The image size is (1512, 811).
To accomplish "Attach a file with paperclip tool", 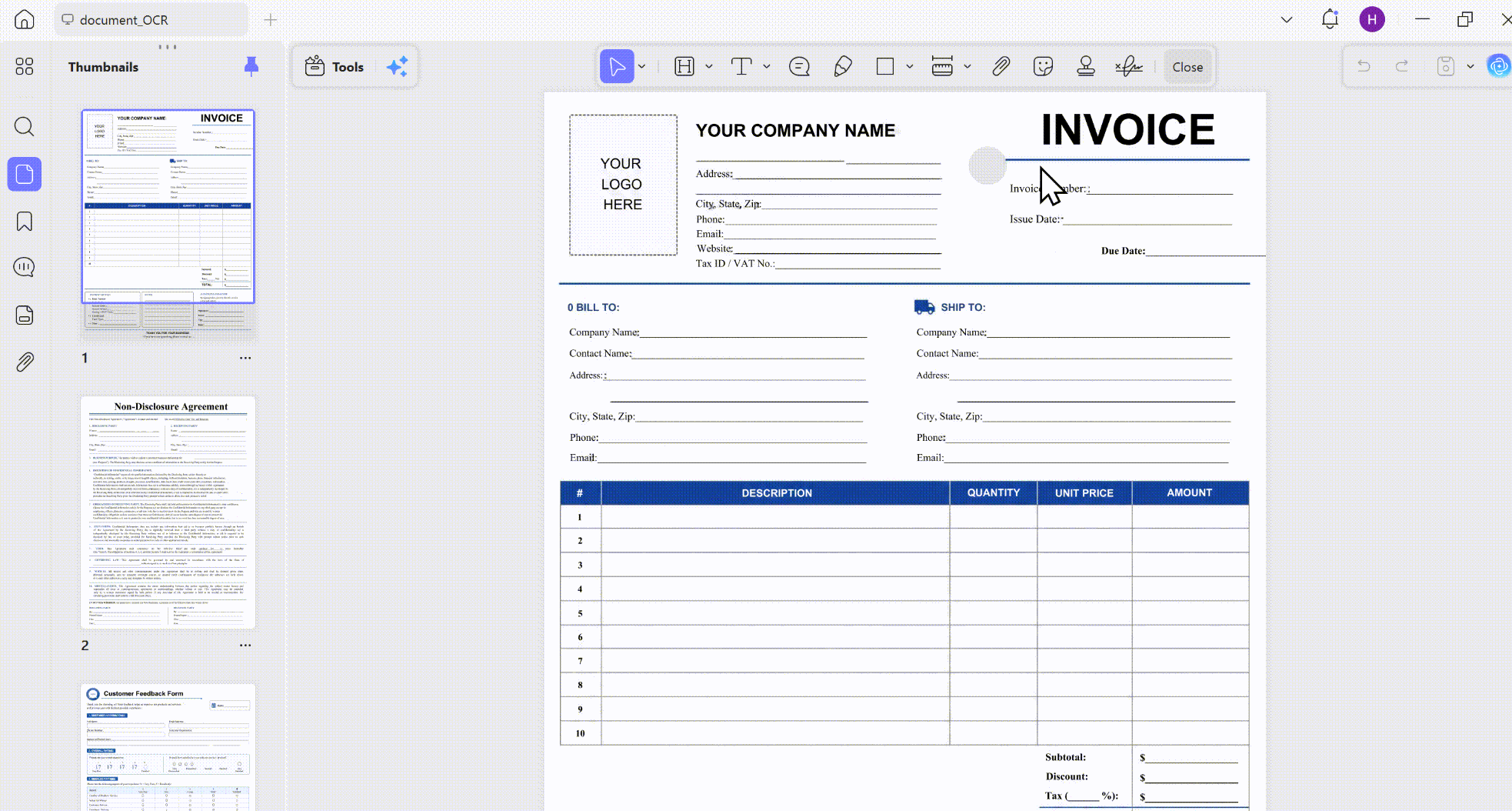I will point(1001,67).
